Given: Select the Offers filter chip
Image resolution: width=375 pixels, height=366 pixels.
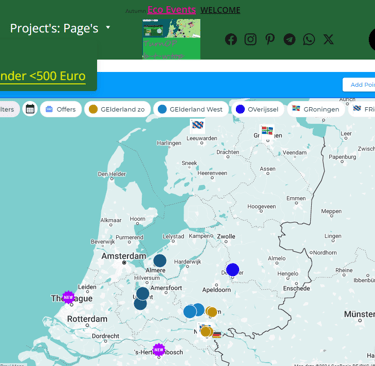Looking at the screenshot, I should pos(61,109).
